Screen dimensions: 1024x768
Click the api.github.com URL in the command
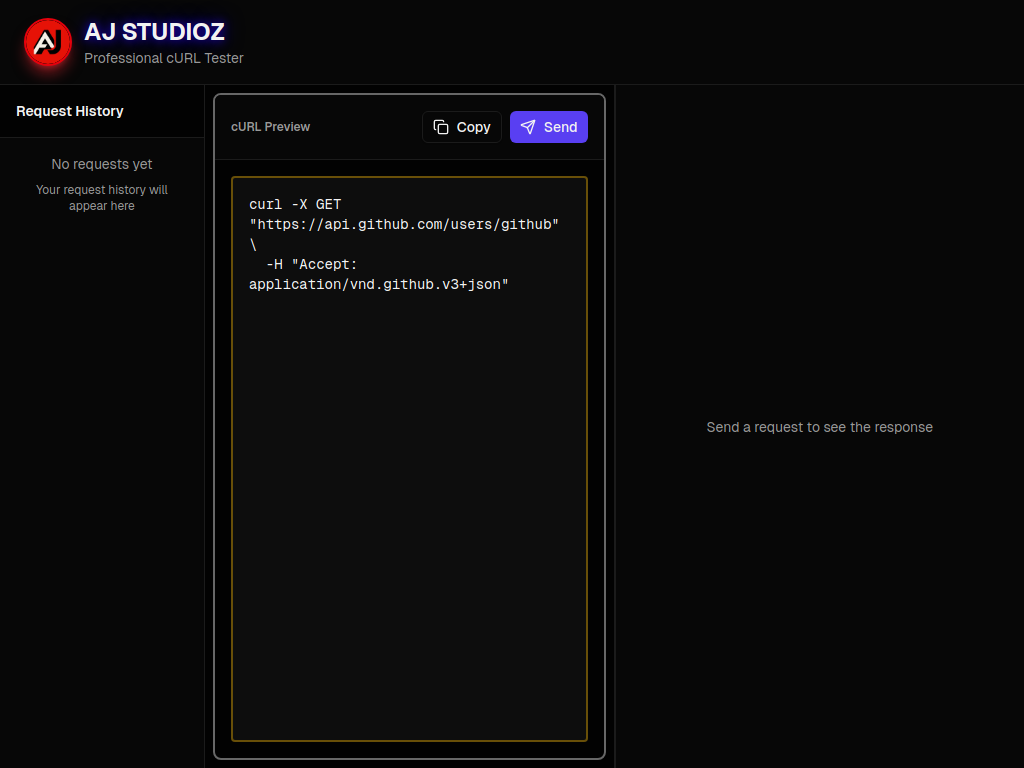pyautogui.click(x=404, y=224)
